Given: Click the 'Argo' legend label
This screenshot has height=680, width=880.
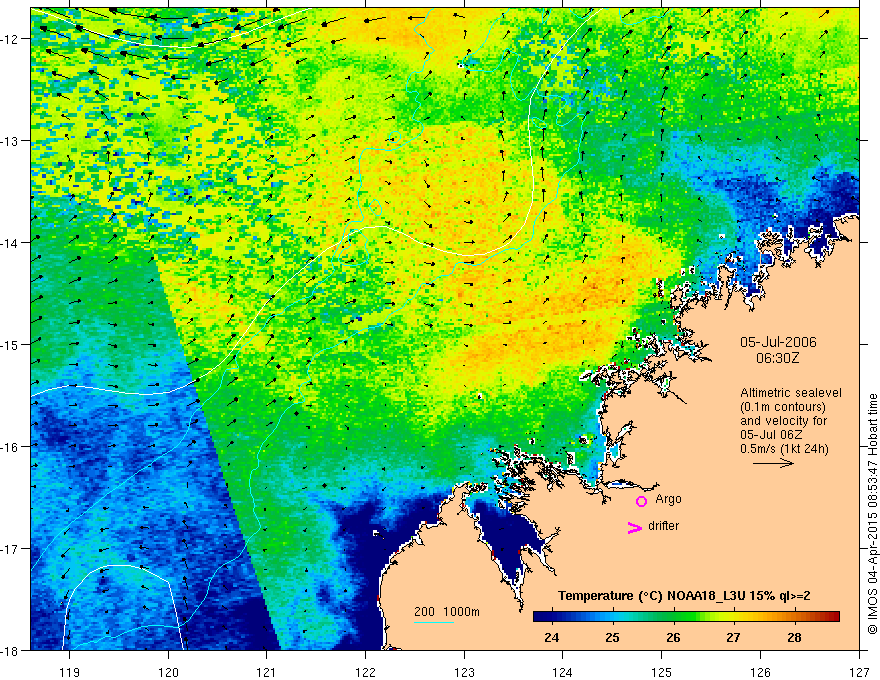Looking at the screenshot, I should (668, 499).
